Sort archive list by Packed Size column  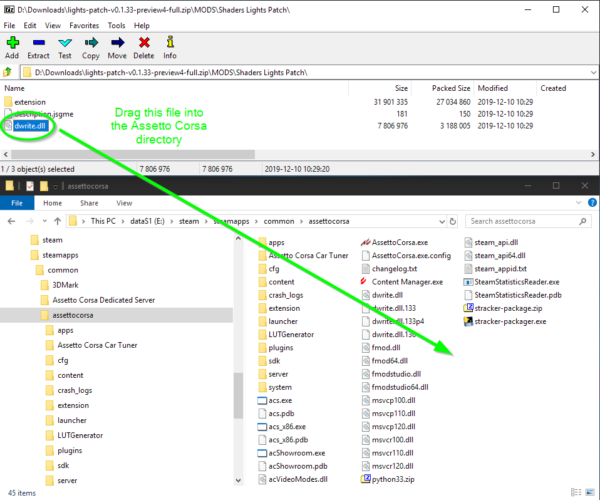(451, 88)
